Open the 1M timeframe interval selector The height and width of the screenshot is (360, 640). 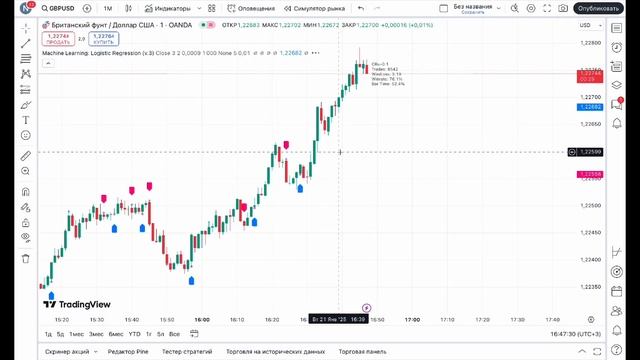[108, 8]
